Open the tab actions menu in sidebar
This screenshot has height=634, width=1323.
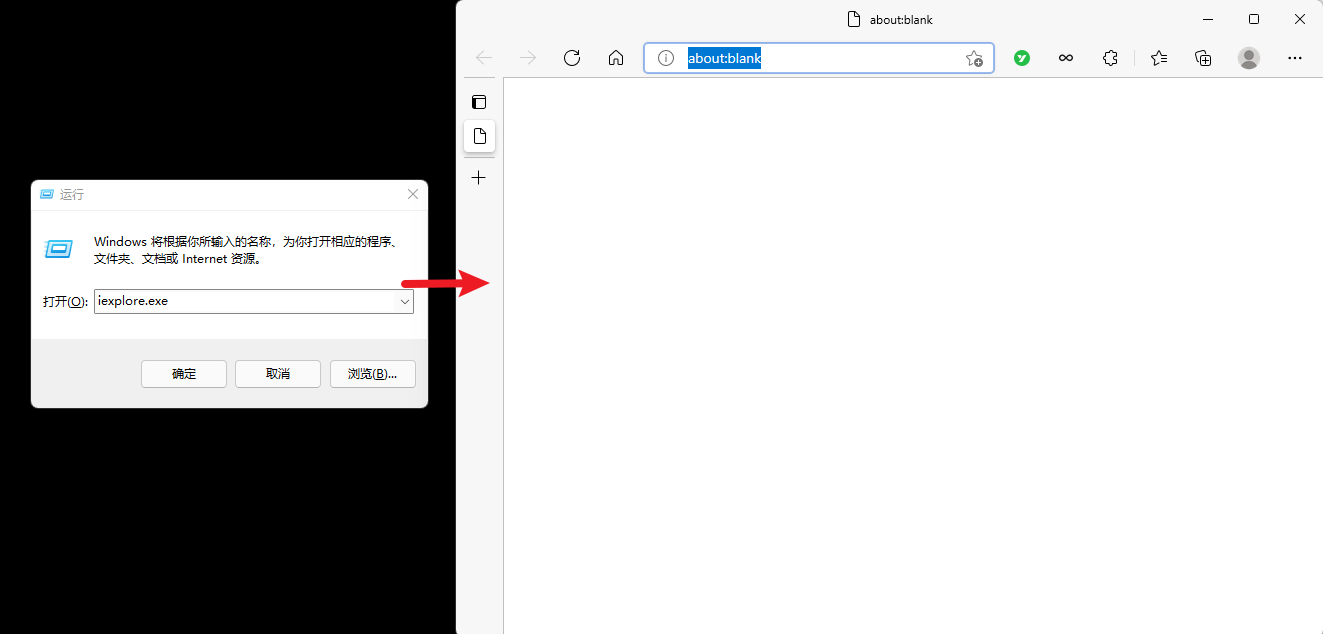479,102
